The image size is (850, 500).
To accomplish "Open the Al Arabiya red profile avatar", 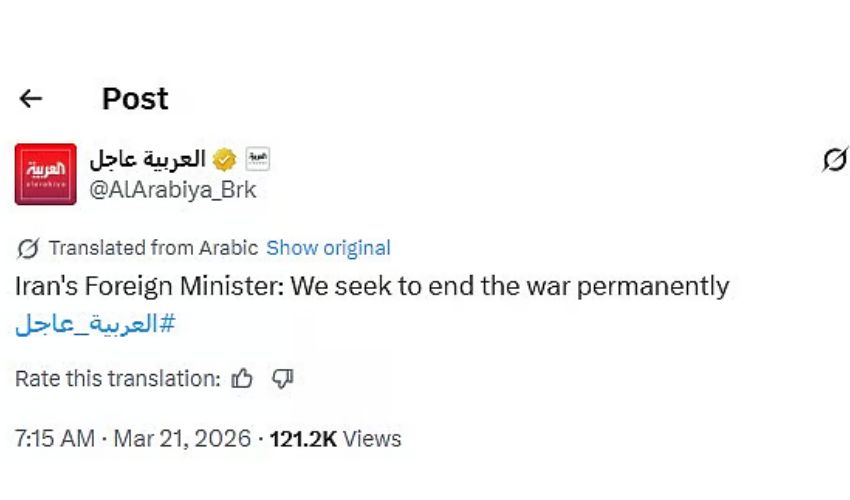I will pyautogui.click(x=45, y=173).
